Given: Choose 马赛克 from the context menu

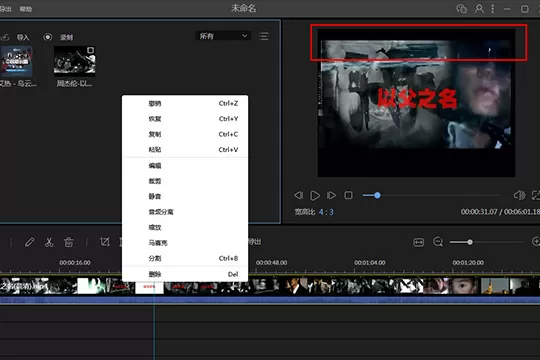Looking at the screenshot, I should point(185,243).
